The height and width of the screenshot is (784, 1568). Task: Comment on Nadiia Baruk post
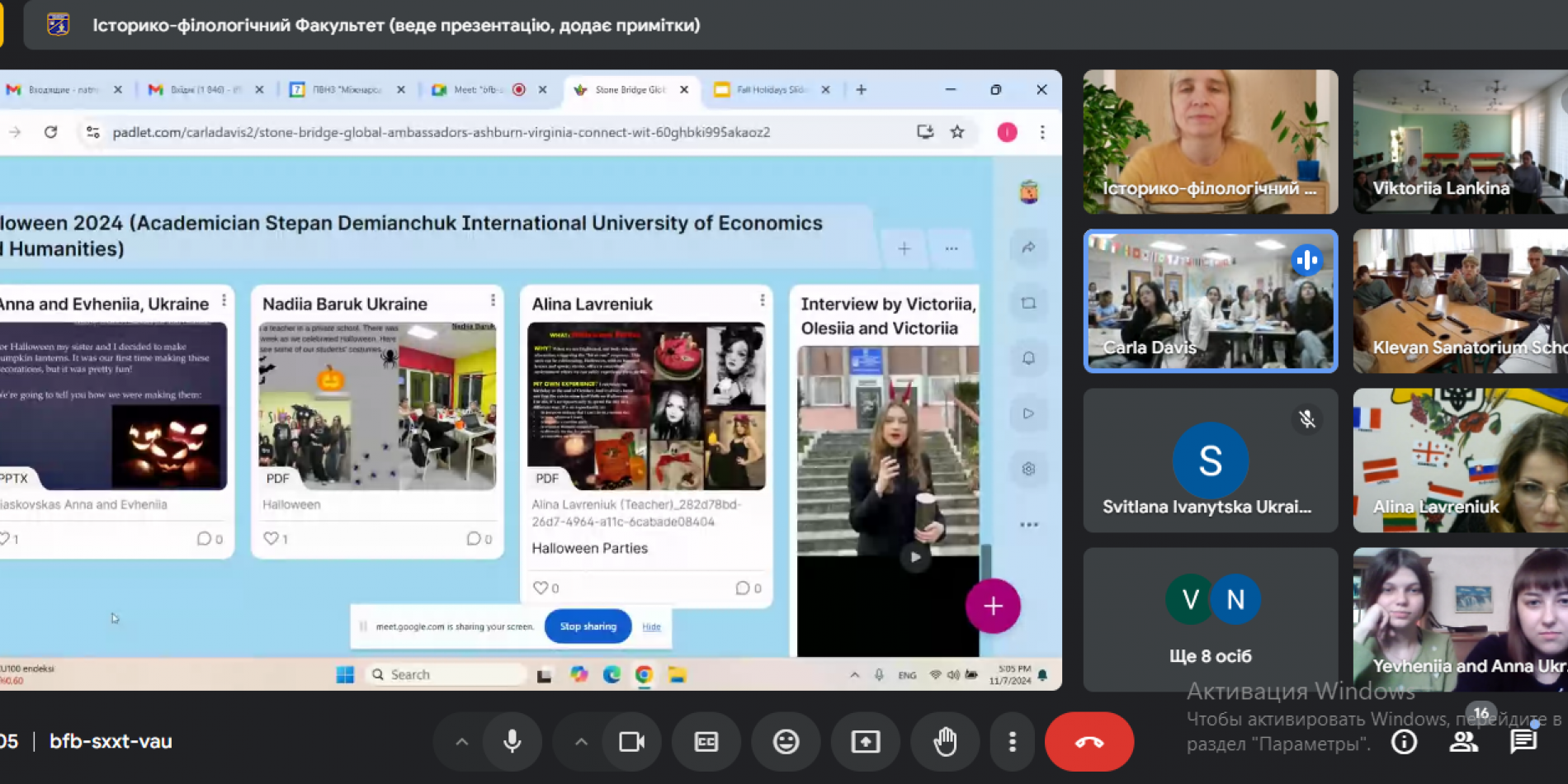coord(474,538)
